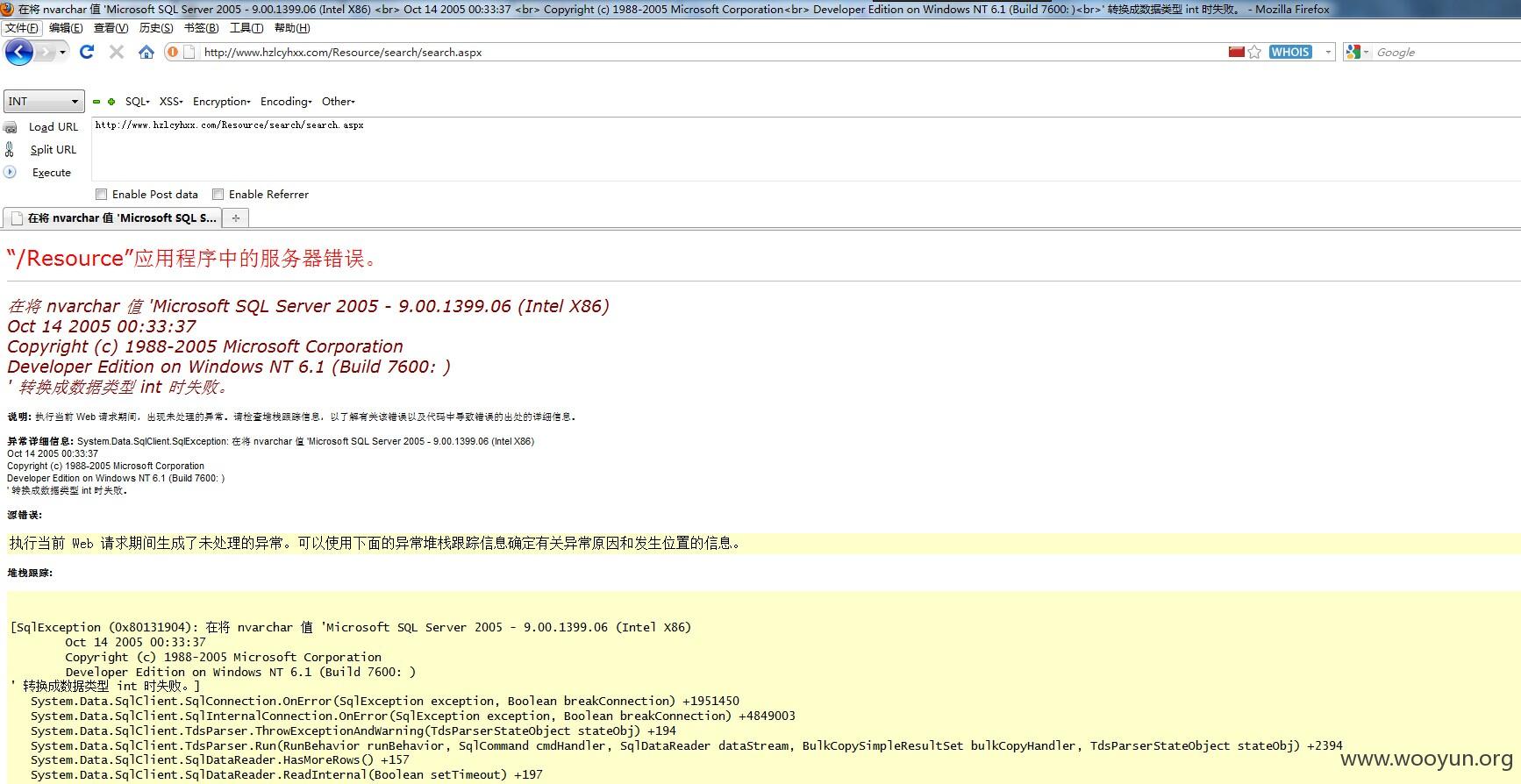Open the 书签(B) menu
Screen dimensions: 1521x784
(x=201, y=28)
